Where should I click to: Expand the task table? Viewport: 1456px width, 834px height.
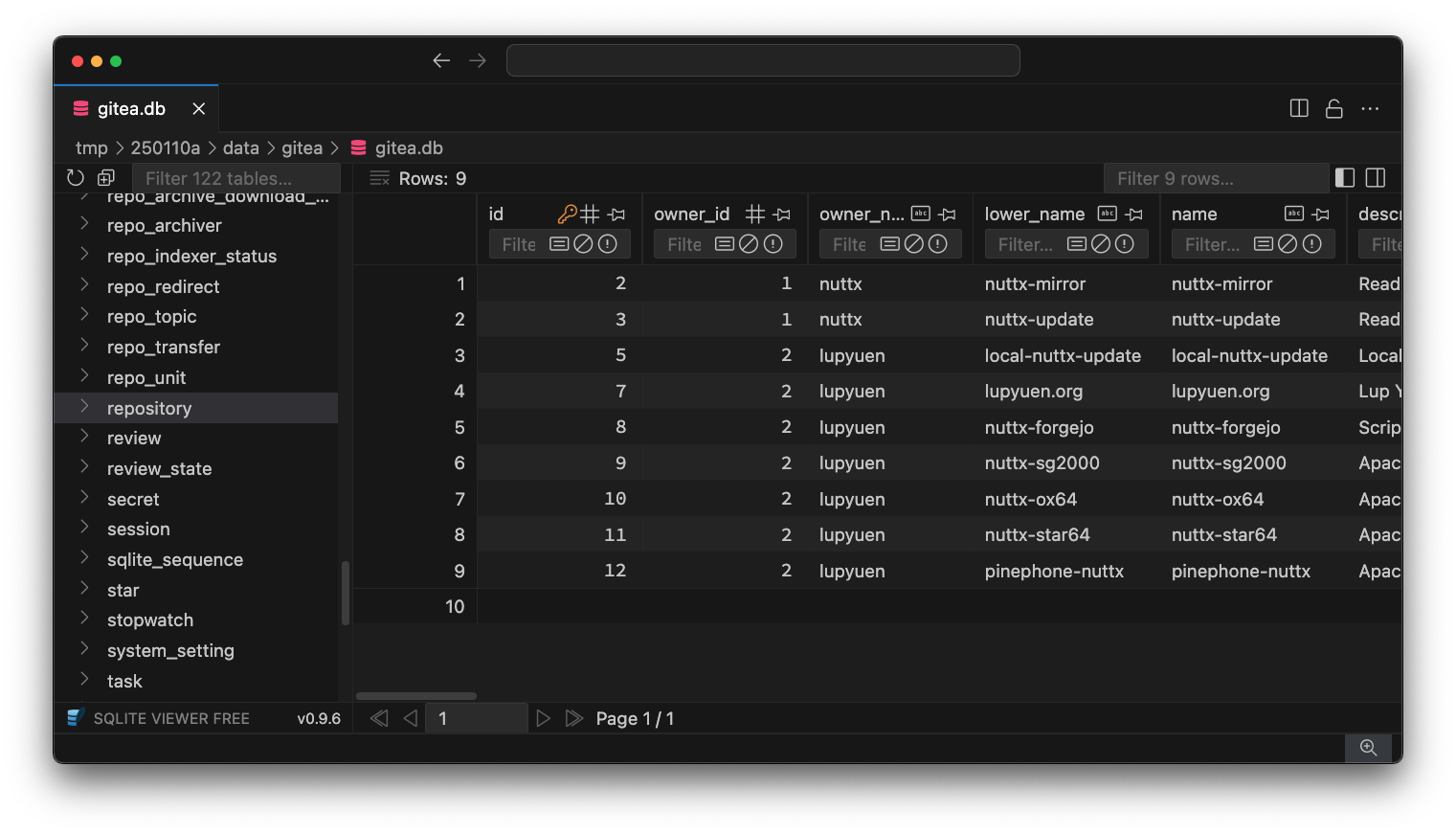pos(84,680)
